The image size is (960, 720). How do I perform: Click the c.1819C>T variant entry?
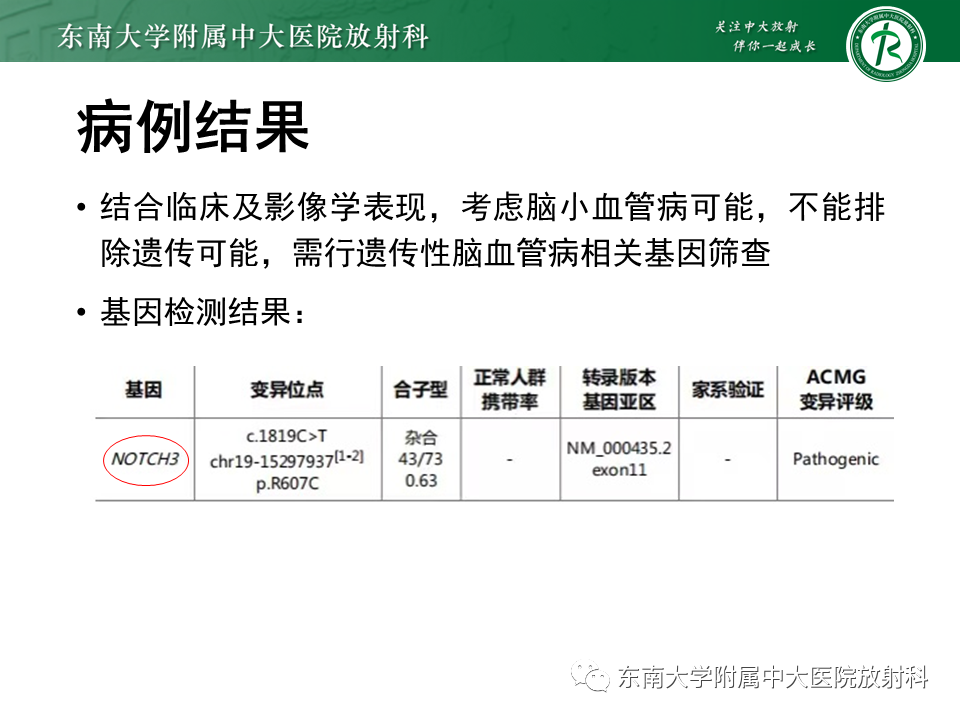289,437
